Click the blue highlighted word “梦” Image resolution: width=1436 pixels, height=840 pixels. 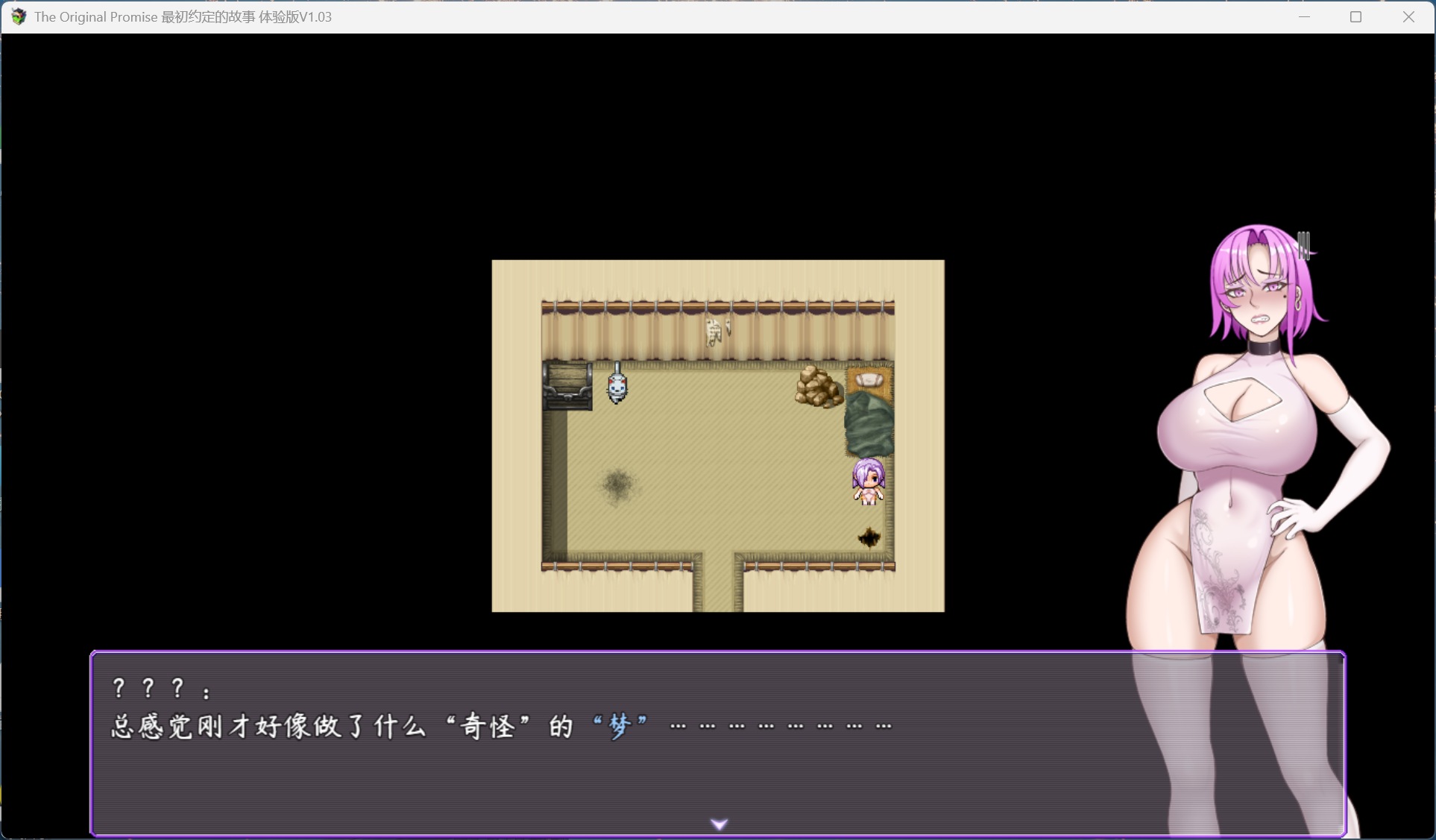click(620, 725)
